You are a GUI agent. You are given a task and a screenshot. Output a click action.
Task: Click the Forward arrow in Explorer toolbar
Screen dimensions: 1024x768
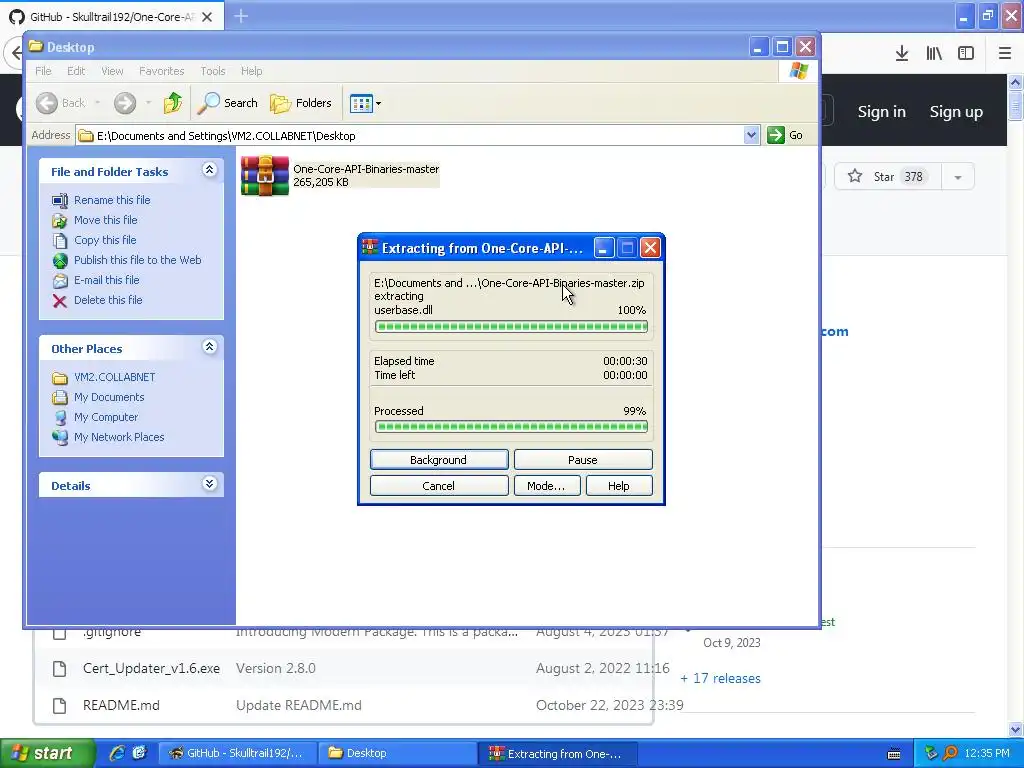125,103
